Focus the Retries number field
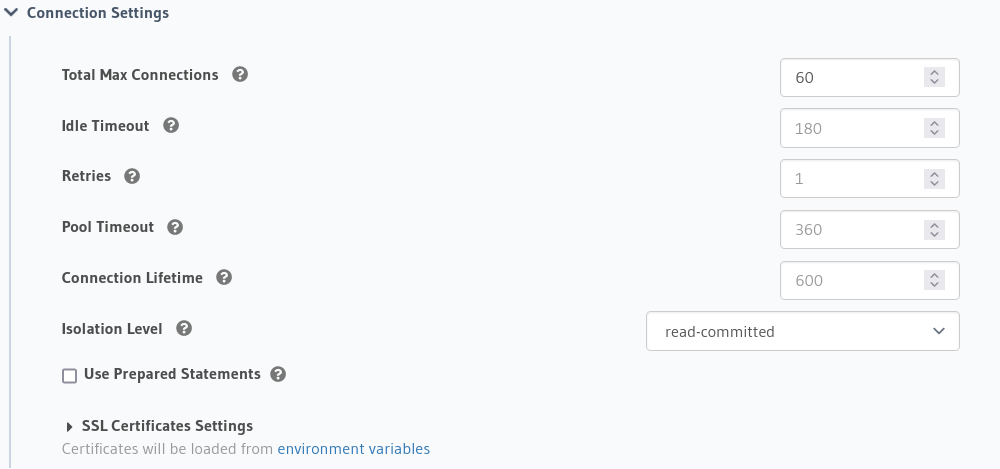This screenshot has height=469, width=1000. 850,180
